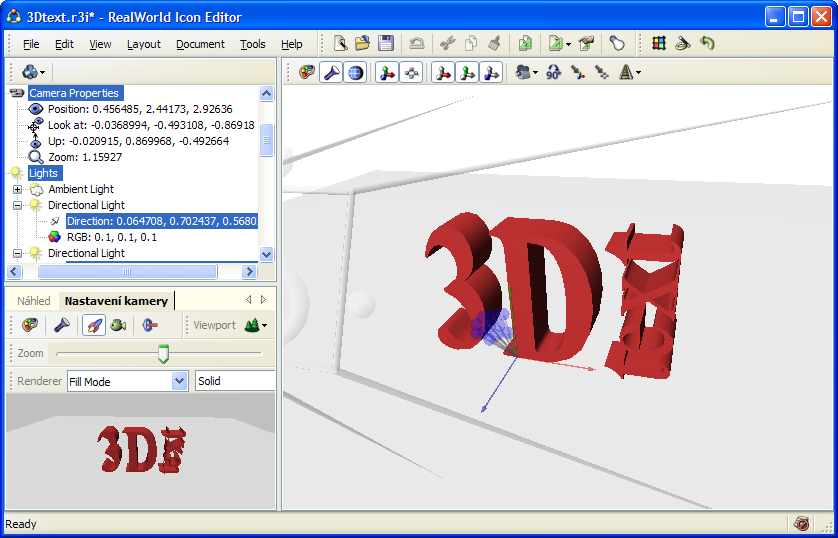Click the tree horizontal scrollbar thumb
The width and height of the screenshot is (838, 538).
tap(127, 271)
